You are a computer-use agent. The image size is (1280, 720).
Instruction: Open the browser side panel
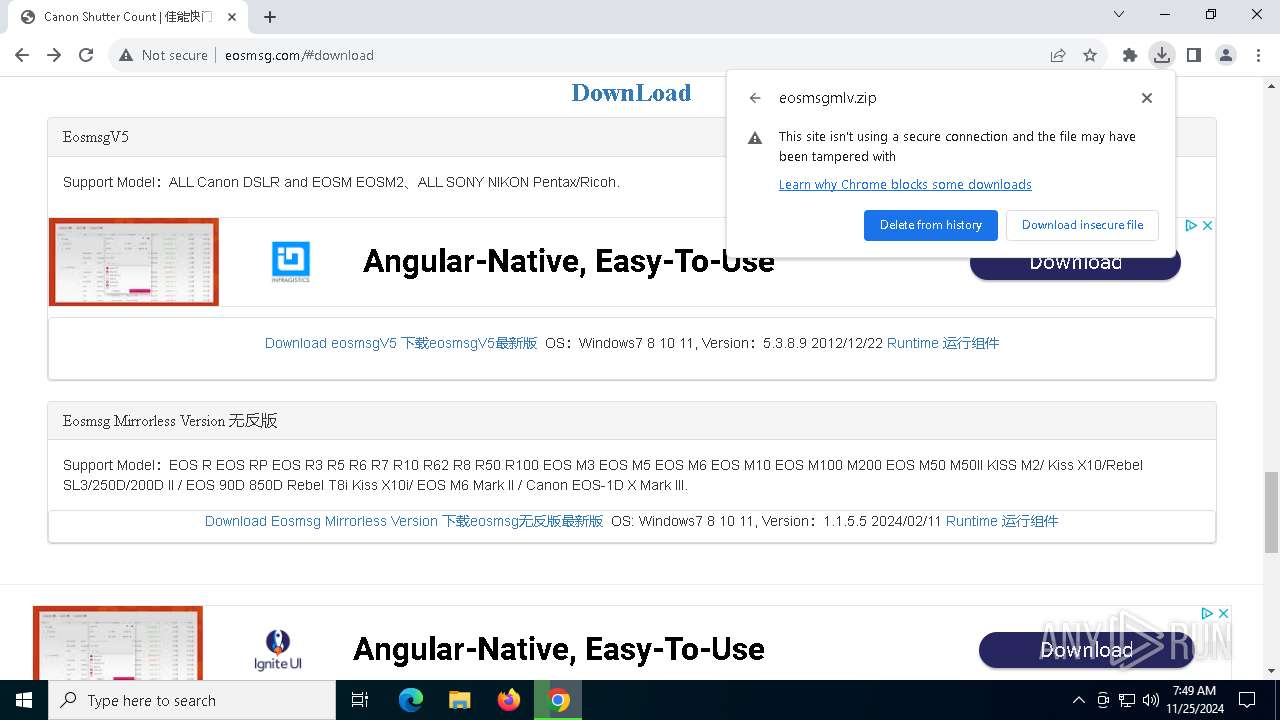1194,55
